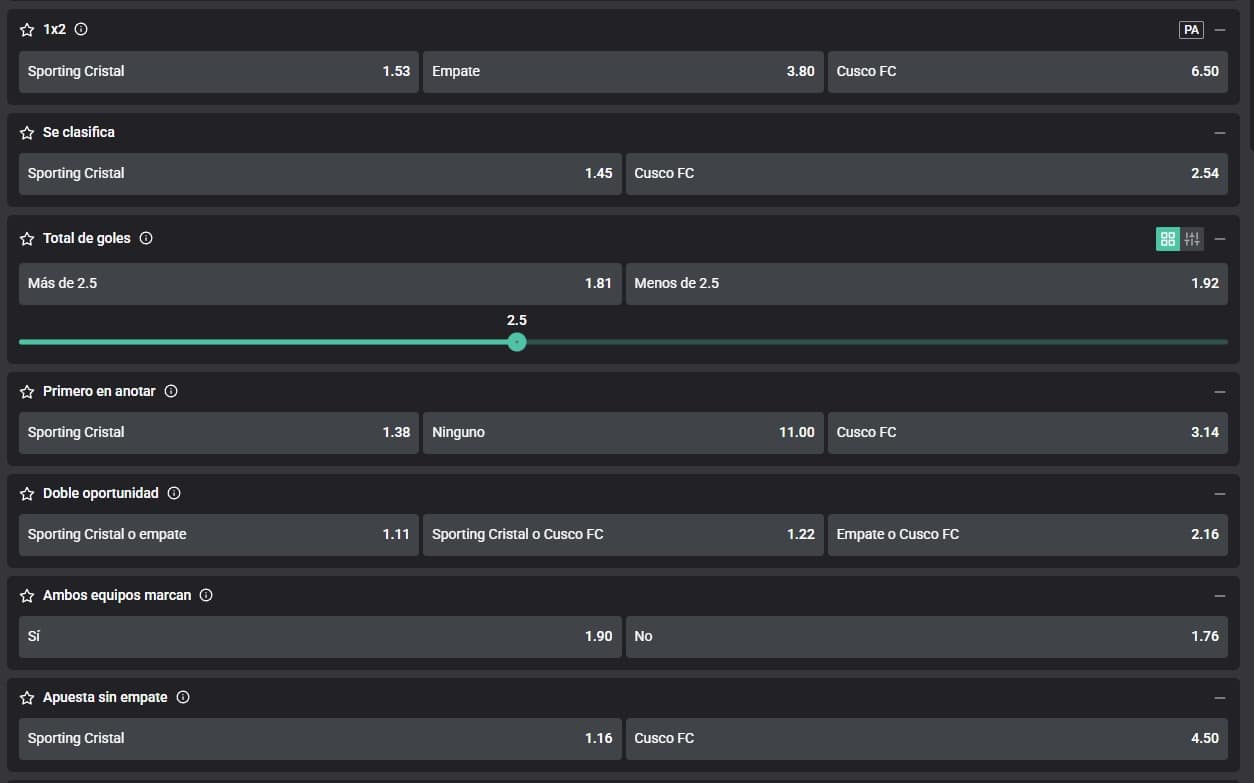Bet on Empate at 3.80
Viewport: 1254px width, 783px height.
point(623,72)
